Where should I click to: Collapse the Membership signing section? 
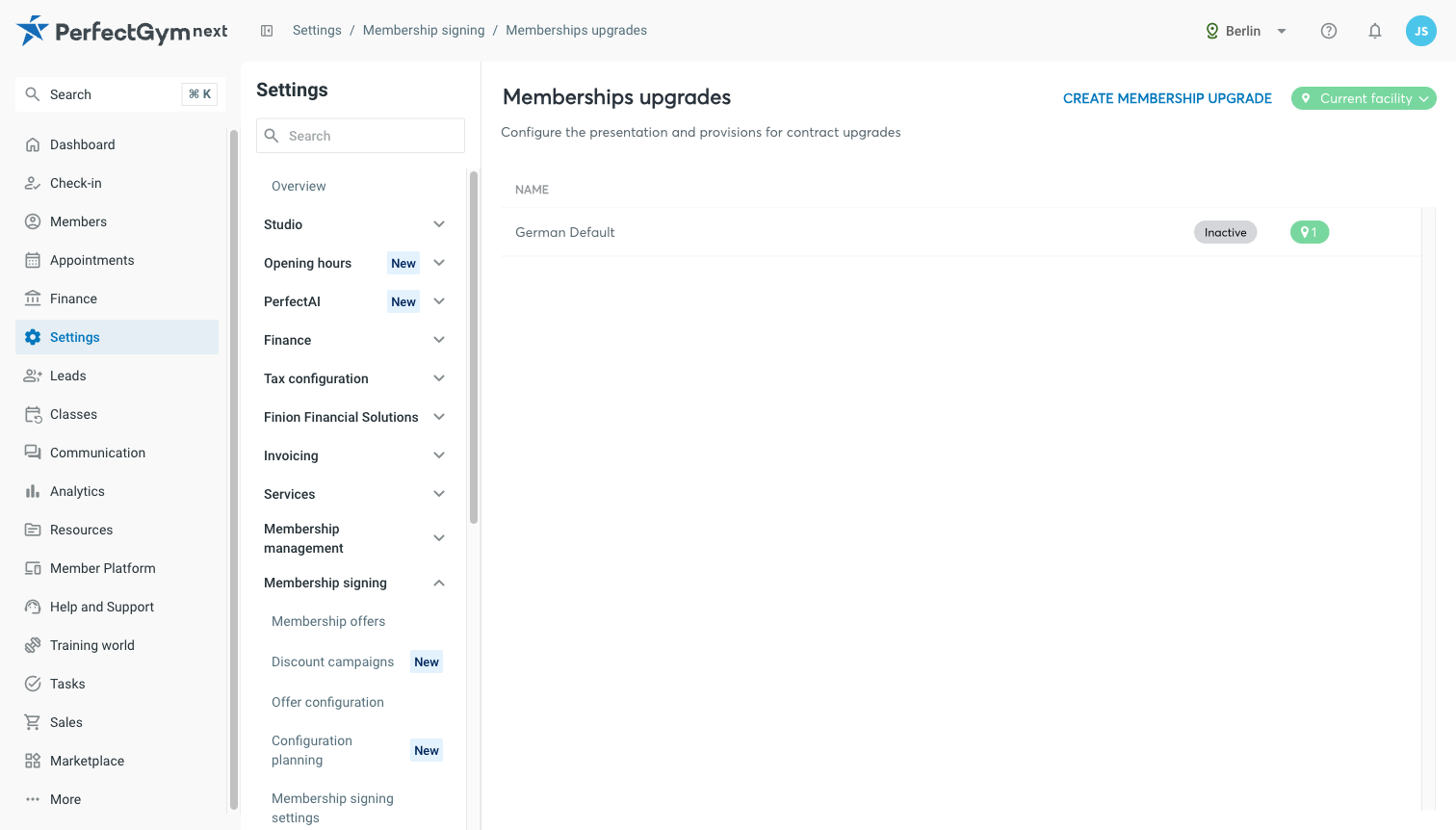(439, 583)
